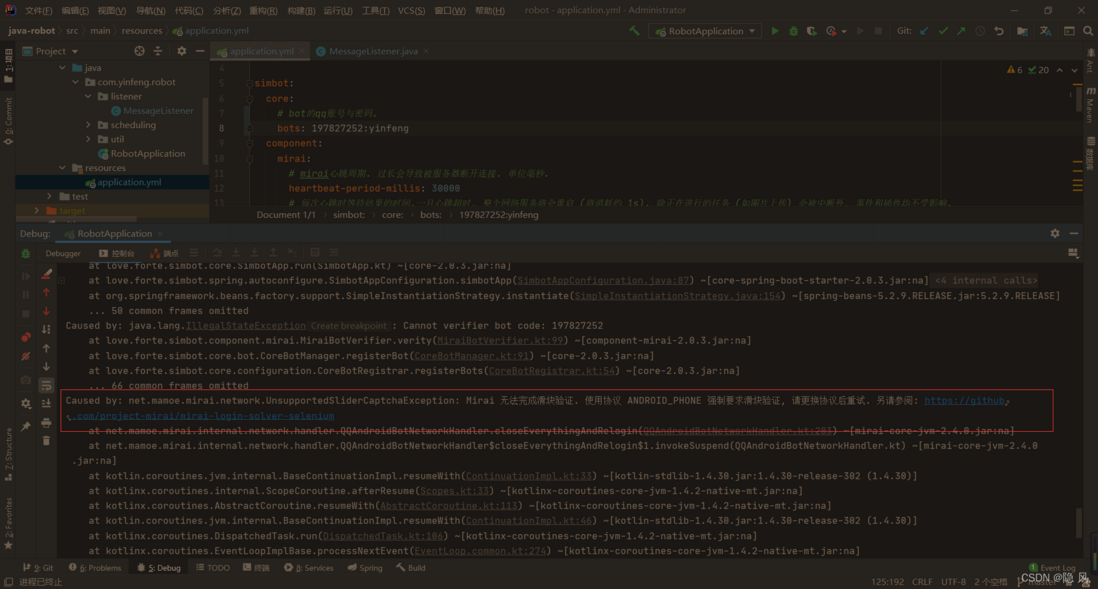Expand the util folder

88,139
